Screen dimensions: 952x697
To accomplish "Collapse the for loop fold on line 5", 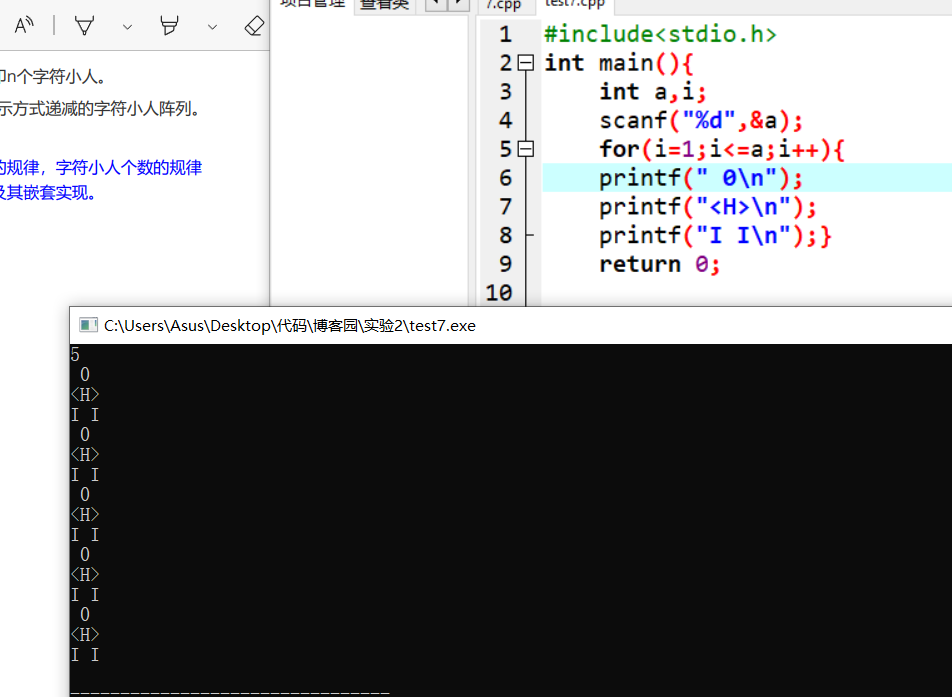I will coord(526,149).
